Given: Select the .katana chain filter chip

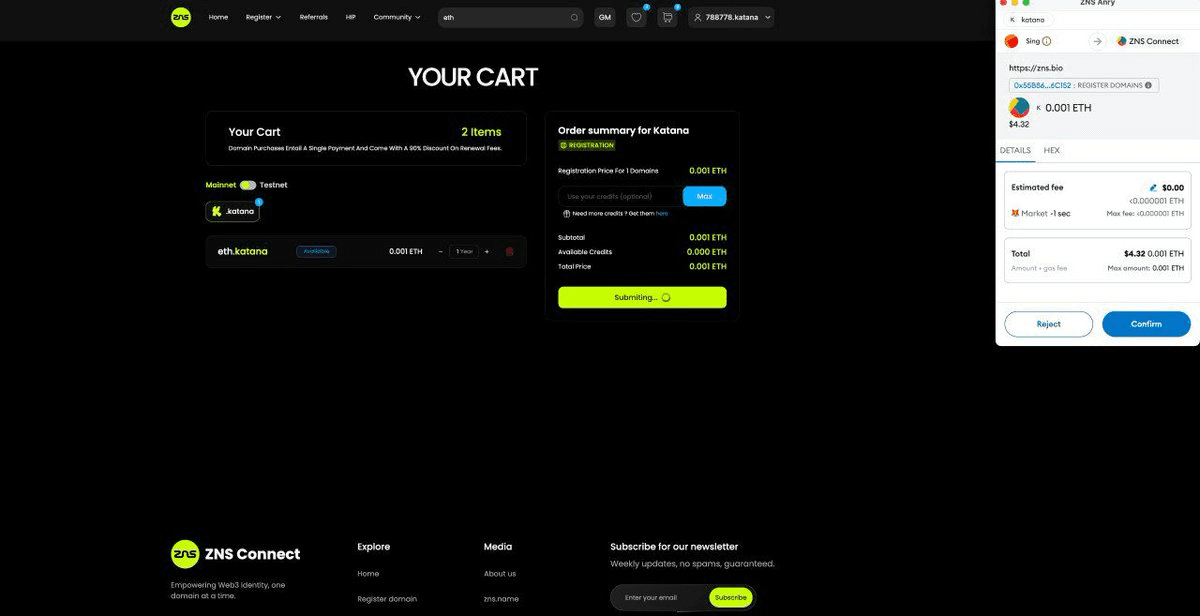Looking at the screenshot, I should 232,212.
